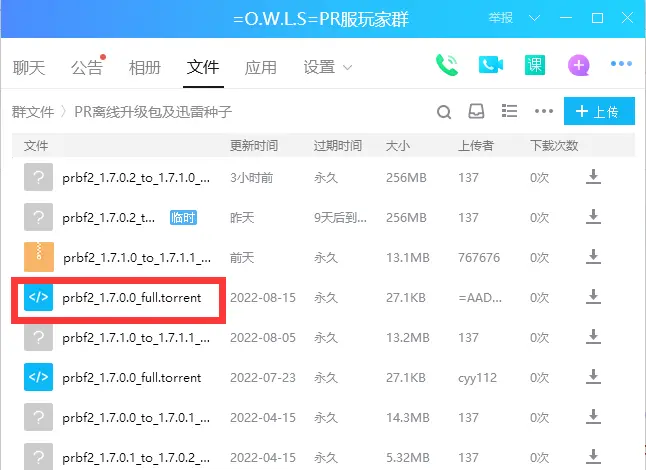This screenshot has width=646, height=470.
Task: Search group files with magnifier icon
Action: click(445, 111)
